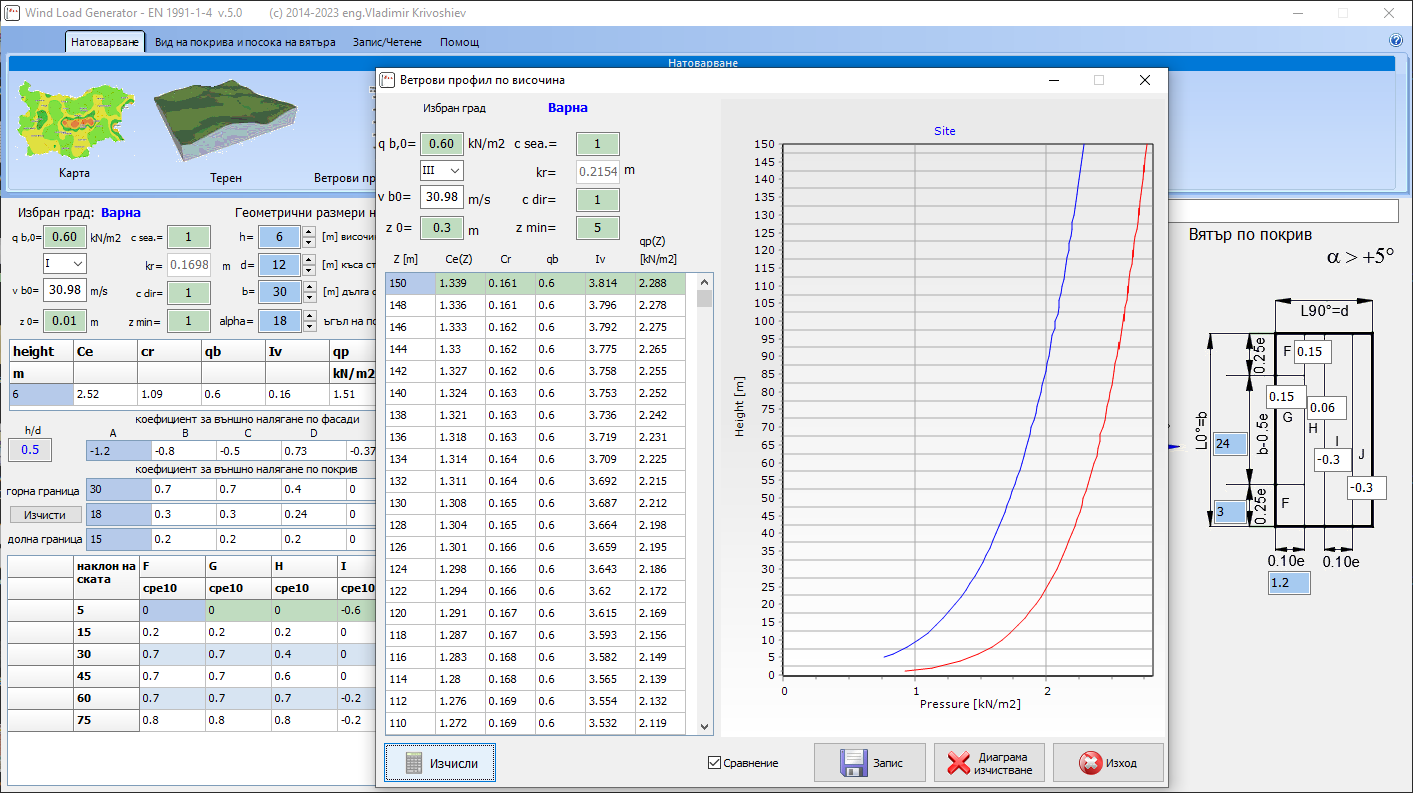Open Диаграма изчистване with red X
This screenshot has width=1413, height=793.
988,763
